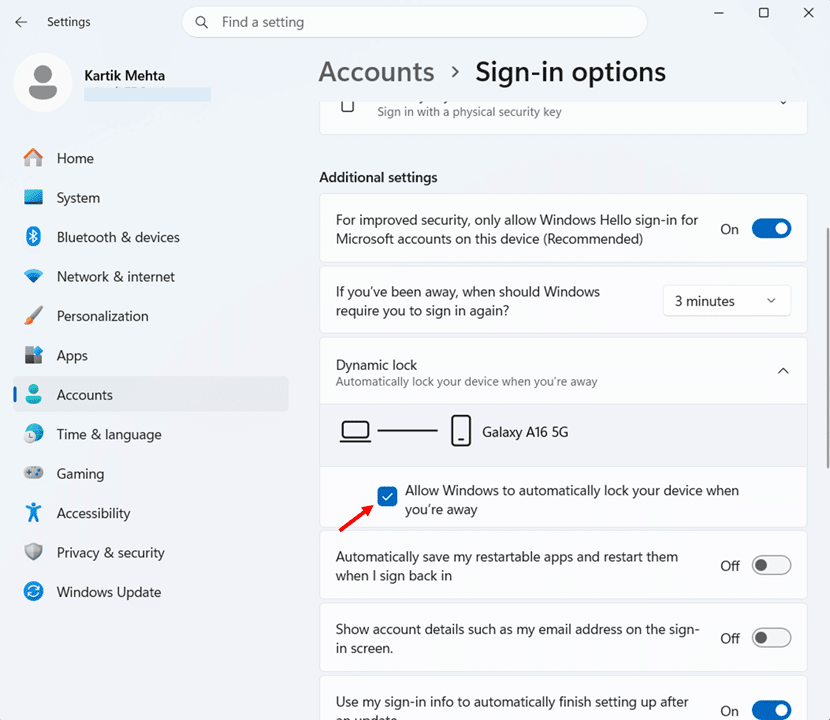Turn off Windows Hello only sign-in toggle
This screenshot has height=720, width=830.
[x=771, y=229]
